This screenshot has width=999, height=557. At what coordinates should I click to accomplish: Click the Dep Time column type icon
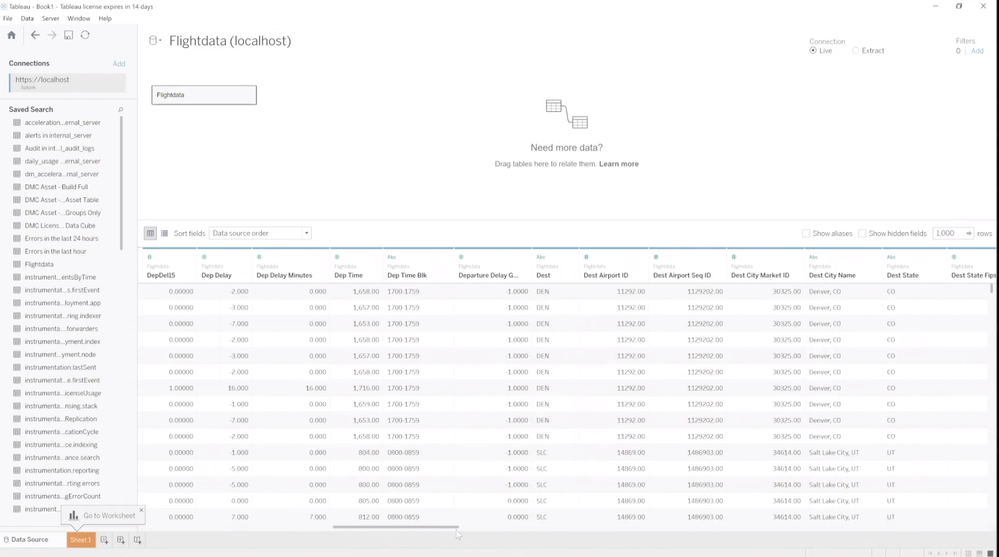[337, 257]
